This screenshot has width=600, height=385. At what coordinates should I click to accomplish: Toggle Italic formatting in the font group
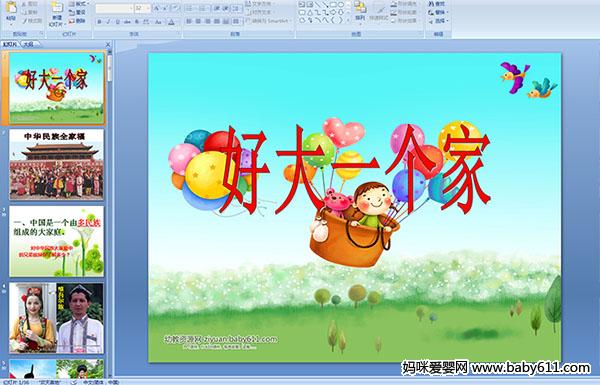click(x=109, y=22)
